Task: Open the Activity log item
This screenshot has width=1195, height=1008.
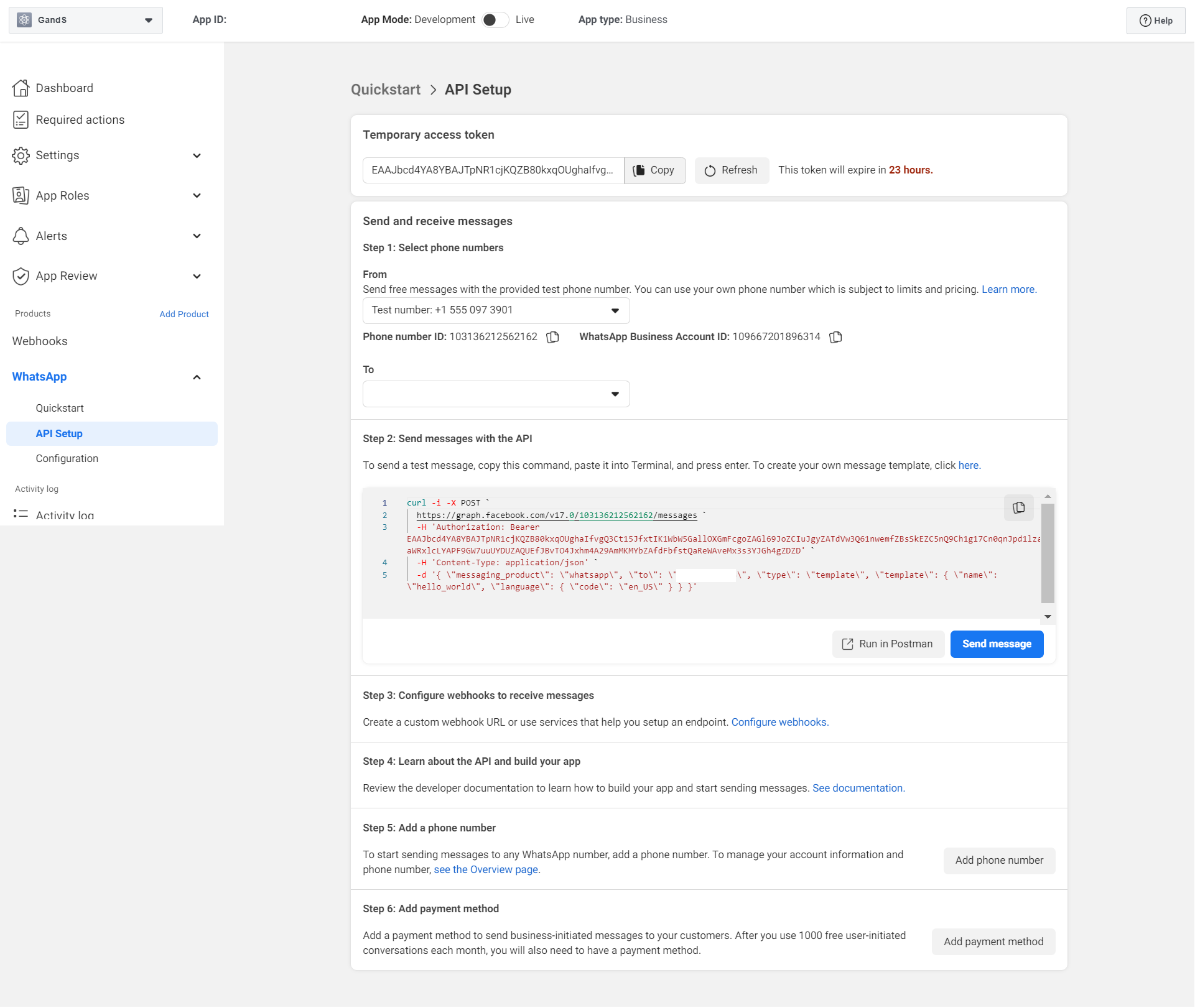Action: [x=65, y=516]
